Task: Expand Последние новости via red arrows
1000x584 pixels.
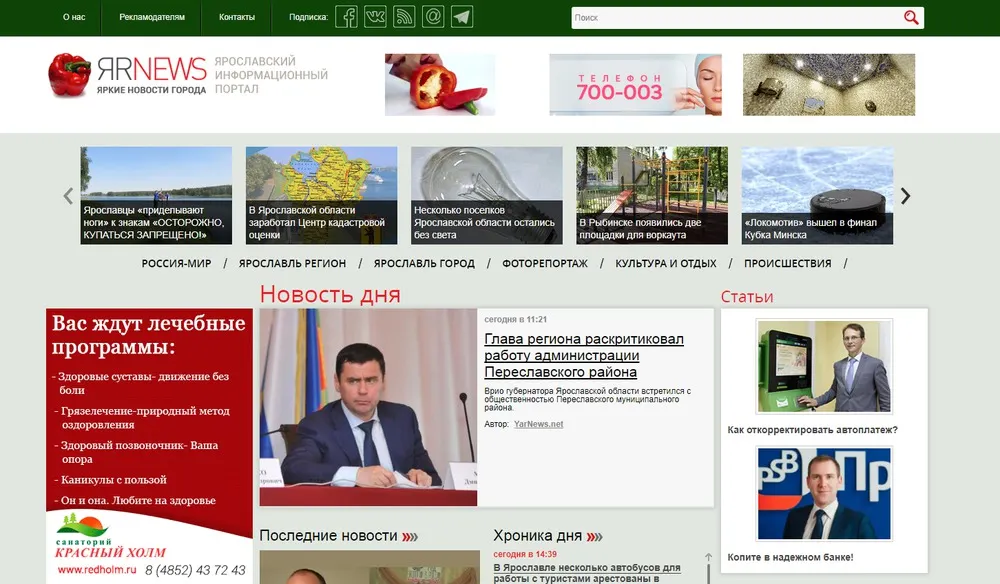Action: 410,537
